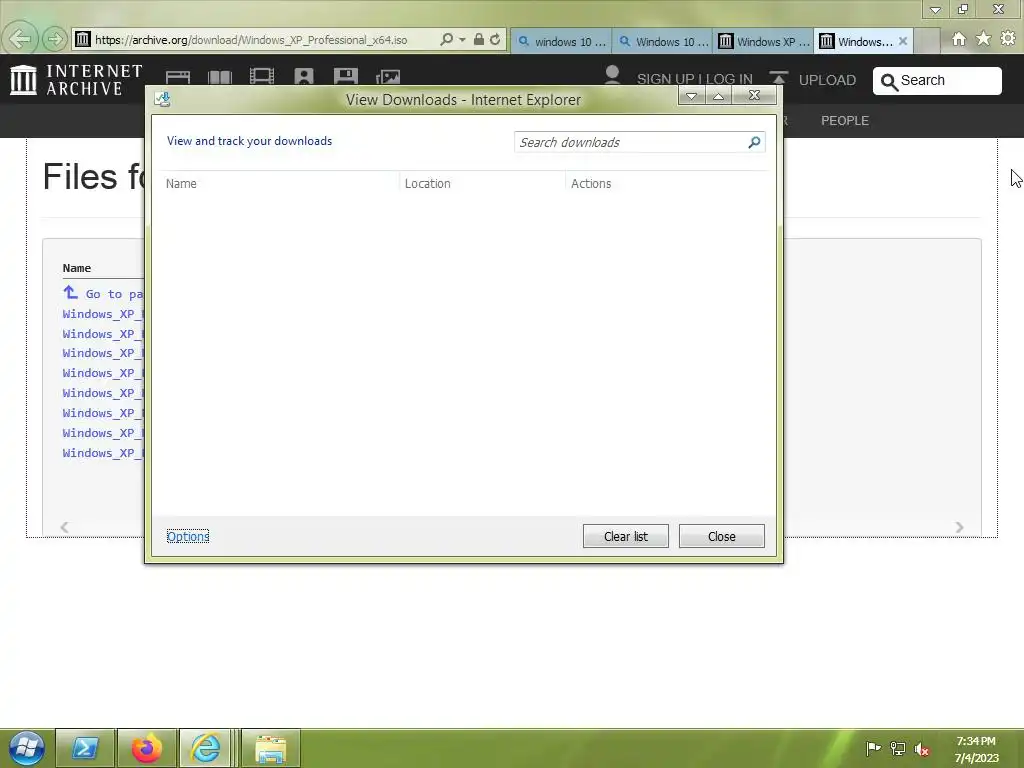Open the Texts book icon in Archive nav

(219, 77)
